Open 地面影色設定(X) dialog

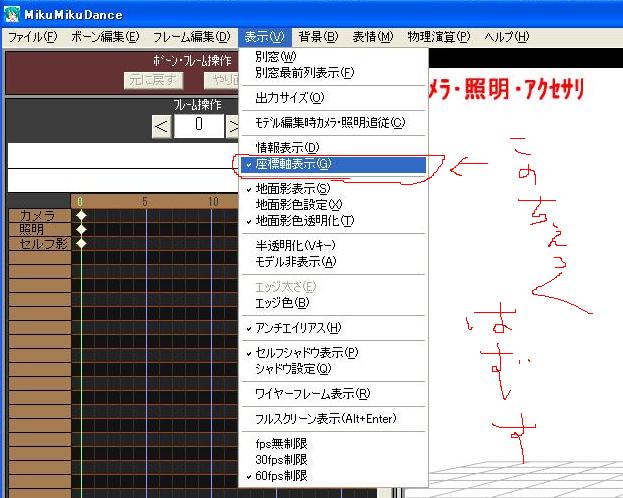334,205
